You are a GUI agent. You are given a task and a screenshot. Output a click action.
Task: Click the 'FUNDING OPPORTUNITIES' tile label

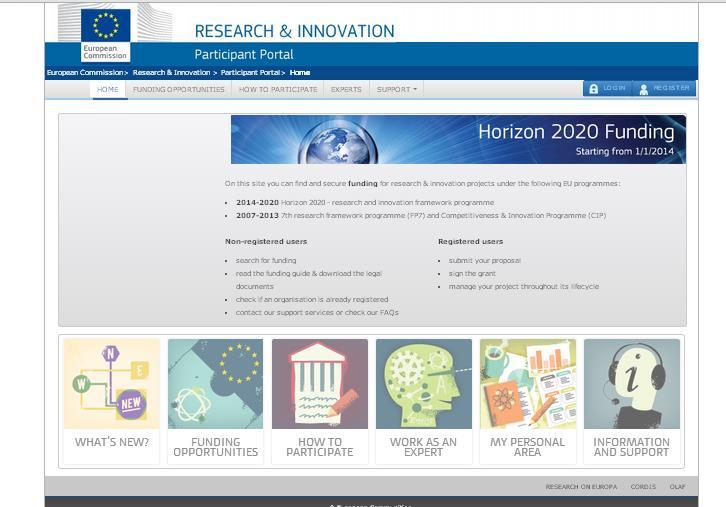(216, 447)
